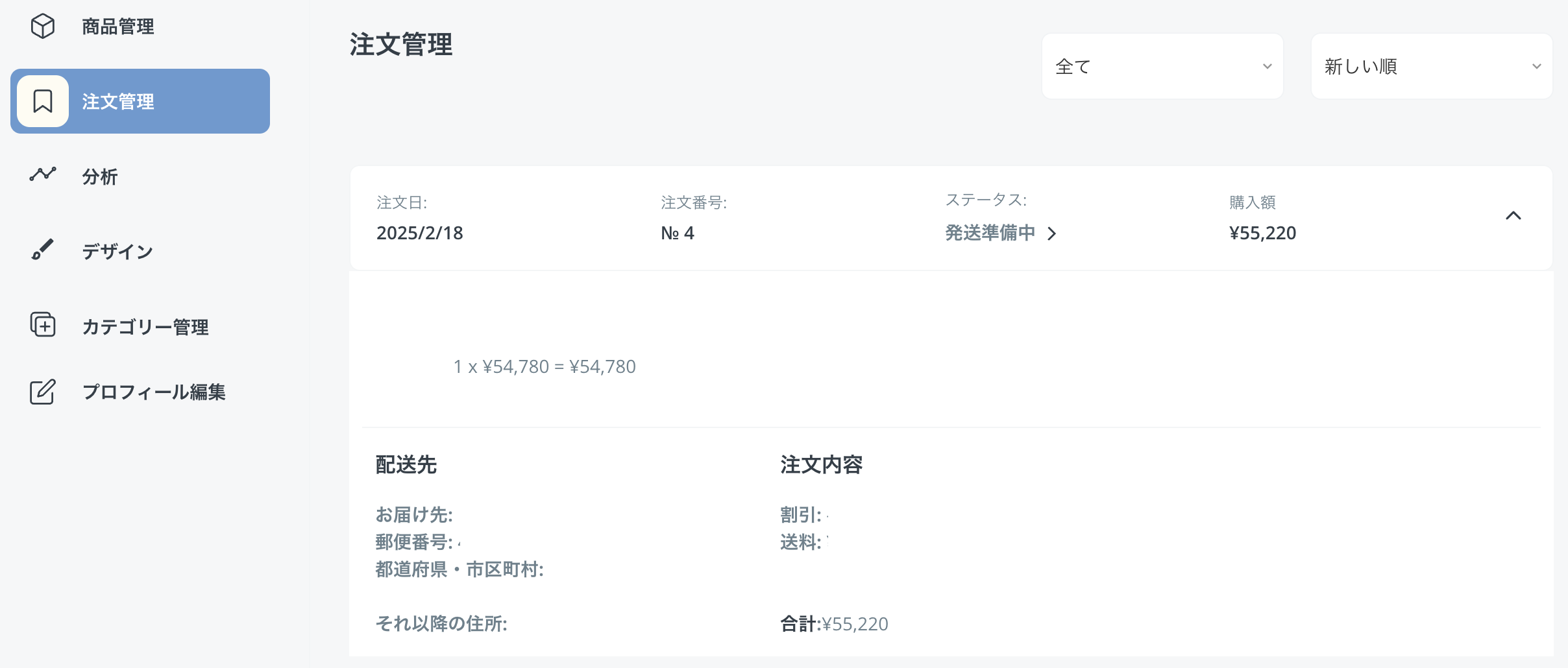Image resolution: width=1568 pixels, height=668 pixels.
Task: Click the chevron of the 全て dropdown
Action: click(1267, 66)
